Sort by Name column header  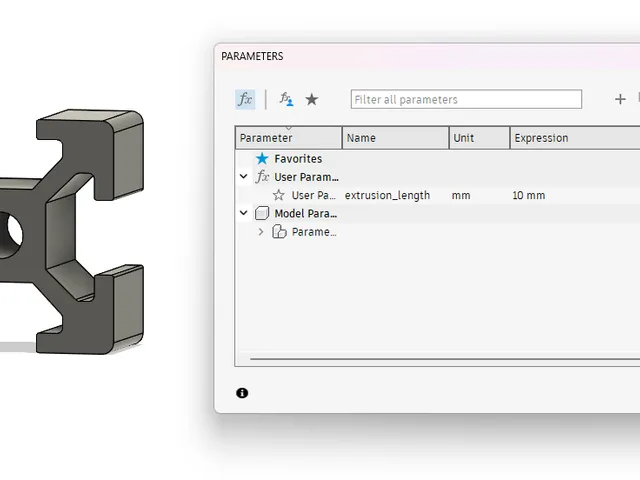pyautogui.click(x=395, y=138)
